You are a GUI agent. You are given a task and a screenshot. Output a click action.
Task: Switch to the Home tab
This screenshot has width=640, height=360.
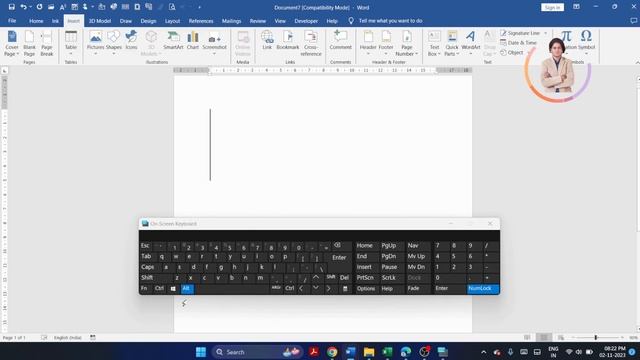tap(36, 21)
